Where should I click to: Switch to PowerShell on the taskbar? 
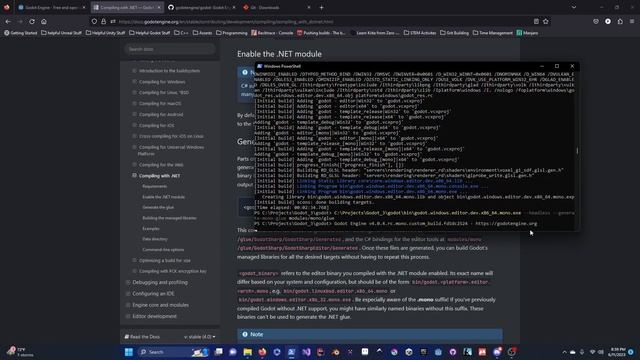pos(292,352)
